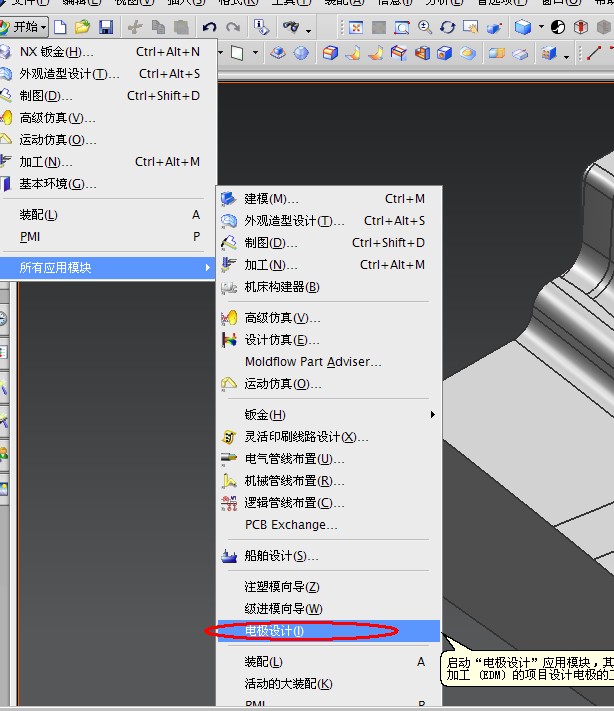Click the Fit view icon
The image size is (614, 711).
click(356, 28)
